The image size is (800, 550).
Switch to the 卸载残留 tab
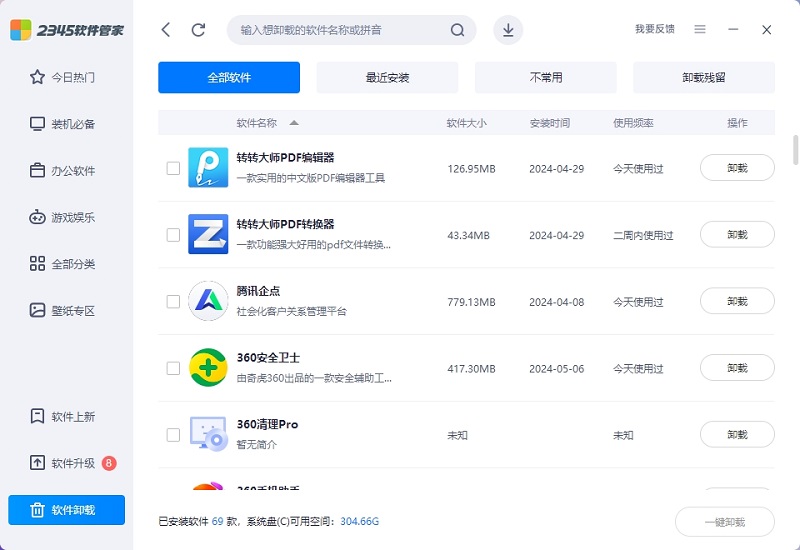pyautogui.click(x=704, y=78)
